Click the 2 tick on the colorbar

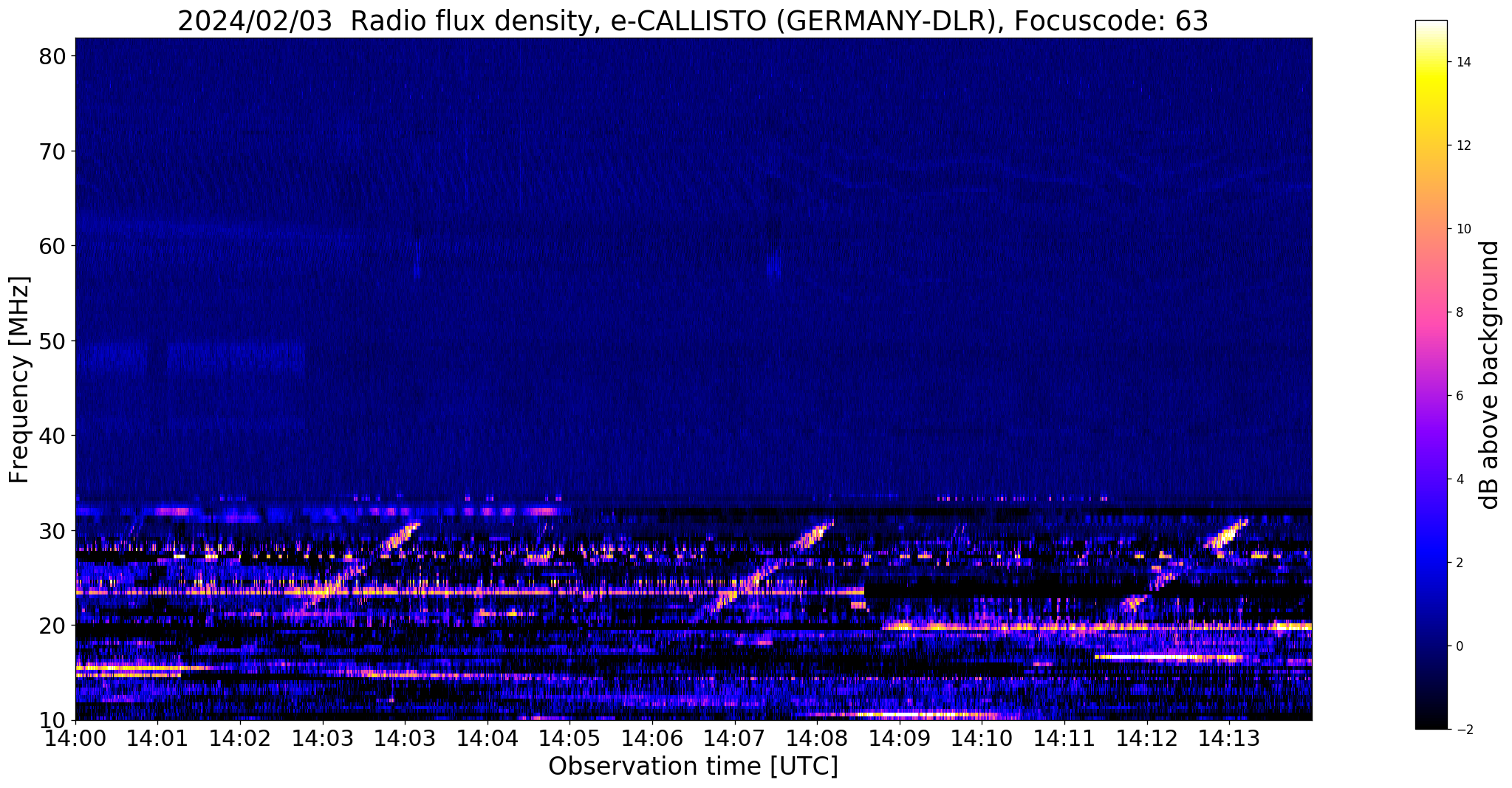[x=1458, y=563]
